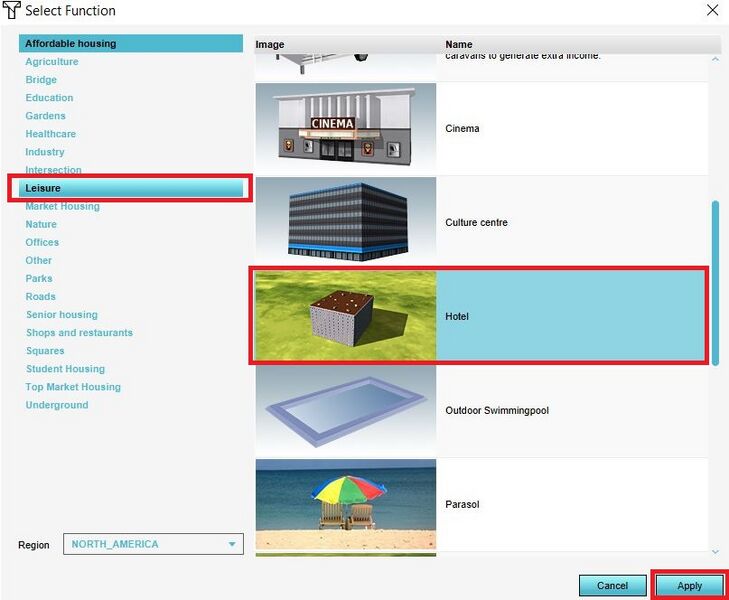Image resolution: width=729 pixels, height=600 pixels.
Task: Click the Parasol beach umbrella image
Action: click(345, 504)
